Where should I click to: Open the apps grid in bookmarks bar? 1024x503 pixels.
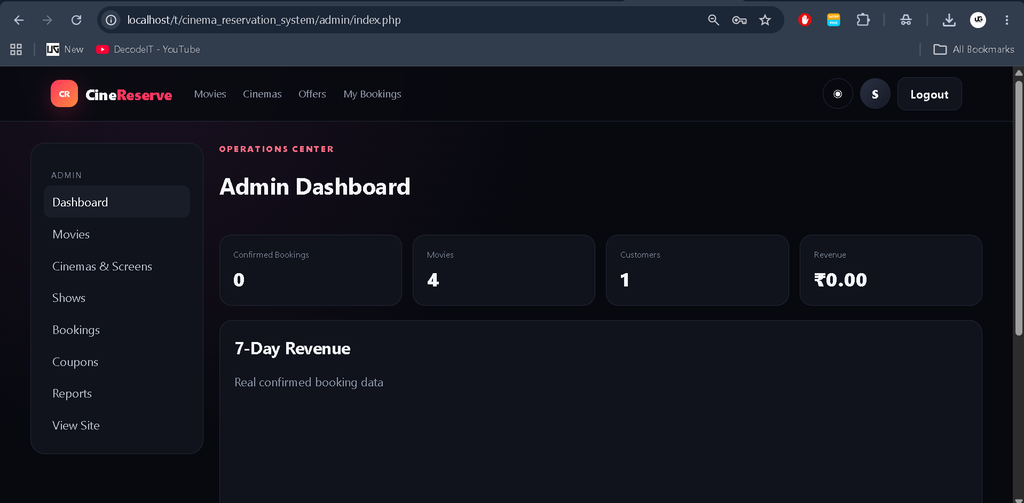[x=16, y=50]
